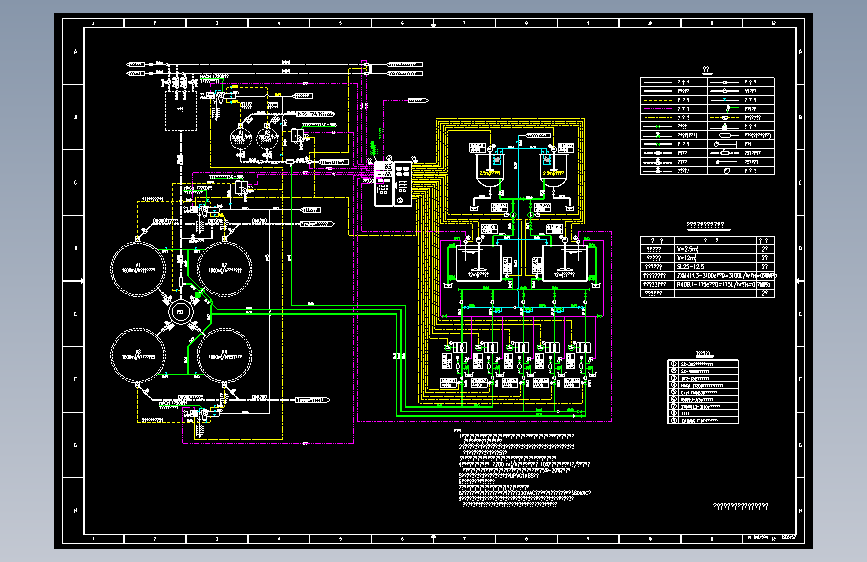Screen dimensions: 867x562
Task: Select the left rectangular agitator tank
Action: [x=478, y=263]
